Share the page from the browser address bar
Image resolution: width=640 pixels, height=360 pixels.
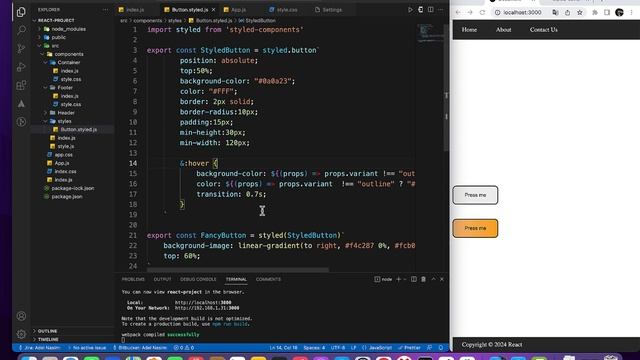tap(567, 13)
